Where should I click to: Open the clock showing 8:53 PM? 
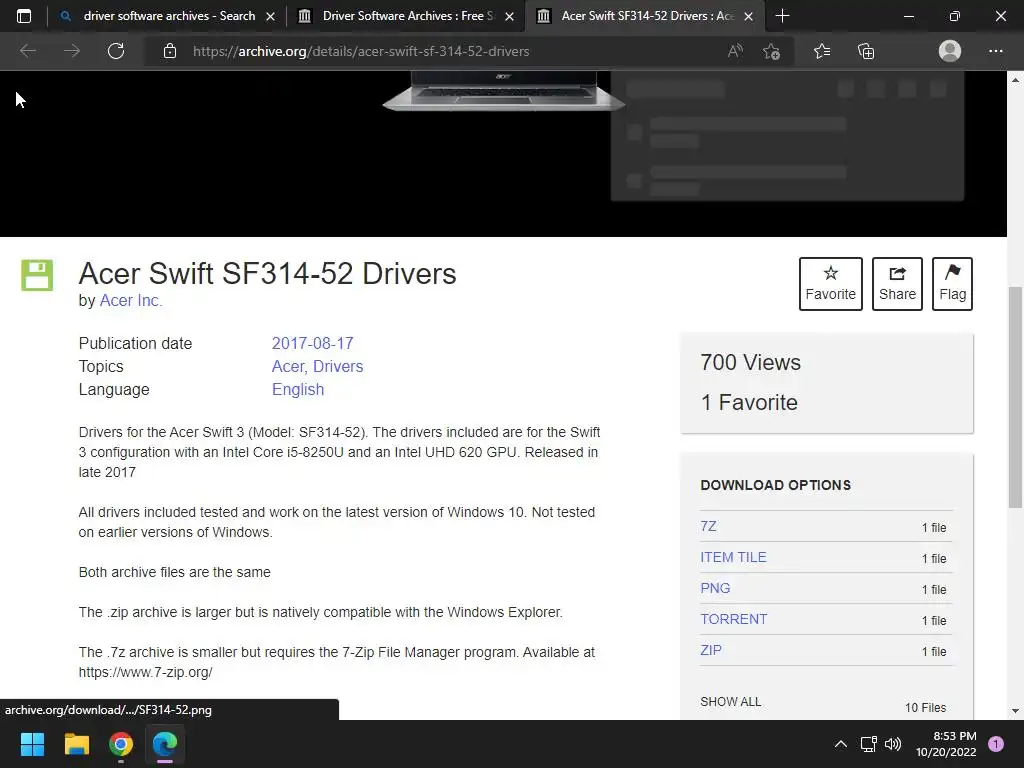[x=946, y=744]
